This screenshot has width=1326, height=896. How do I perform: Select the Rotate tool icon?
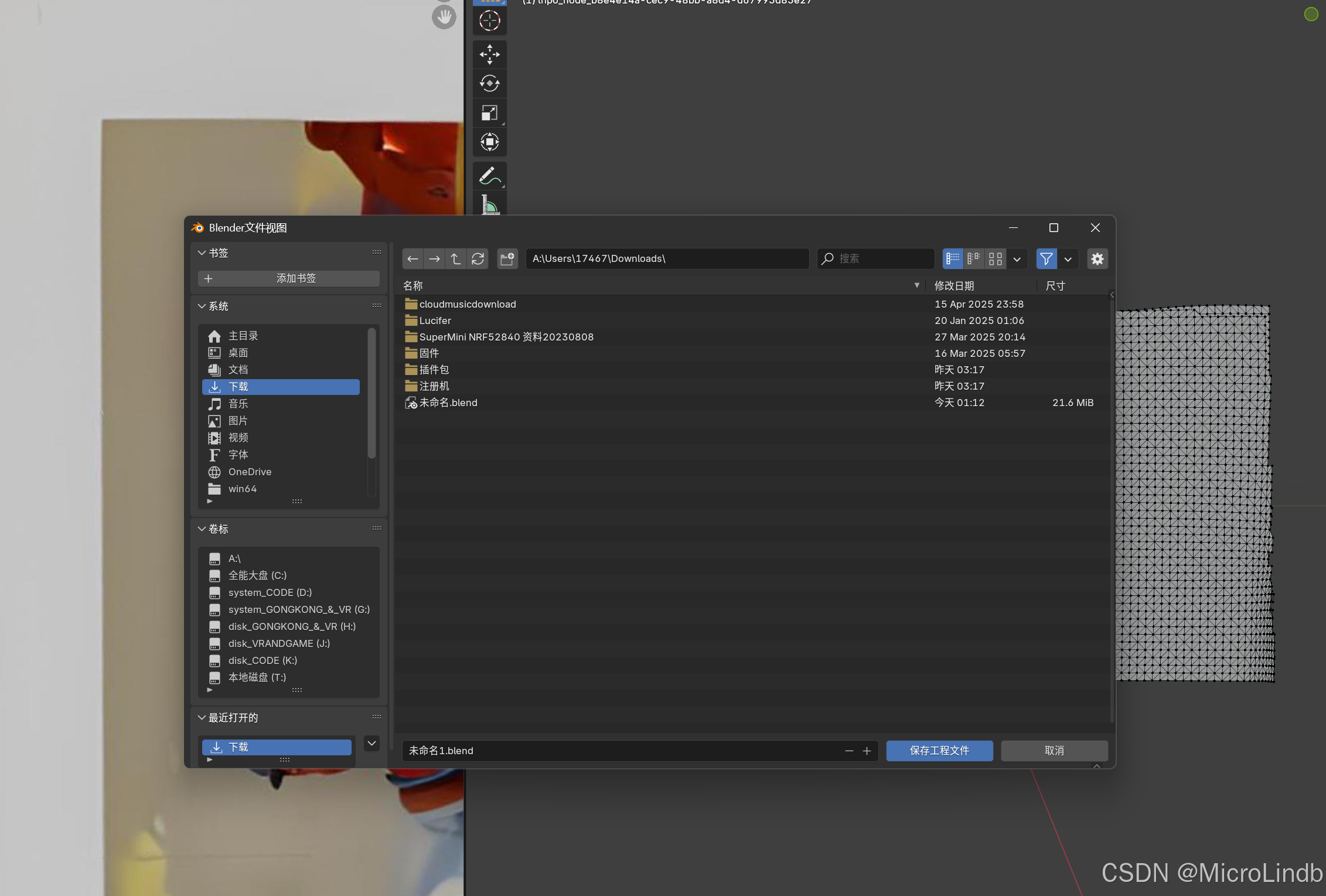pyautogui.click(x=489, y=84)
